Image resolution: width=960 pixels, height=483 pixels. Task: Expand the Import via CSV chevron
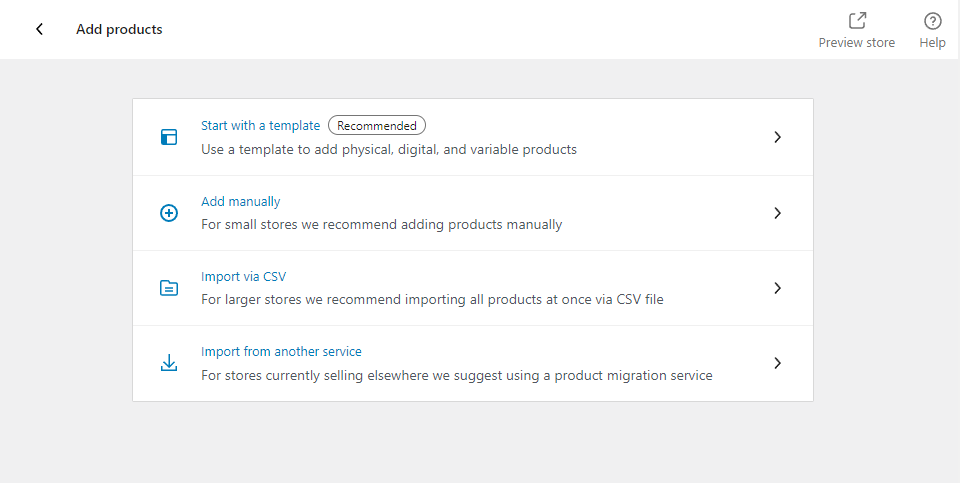[778, 288]
